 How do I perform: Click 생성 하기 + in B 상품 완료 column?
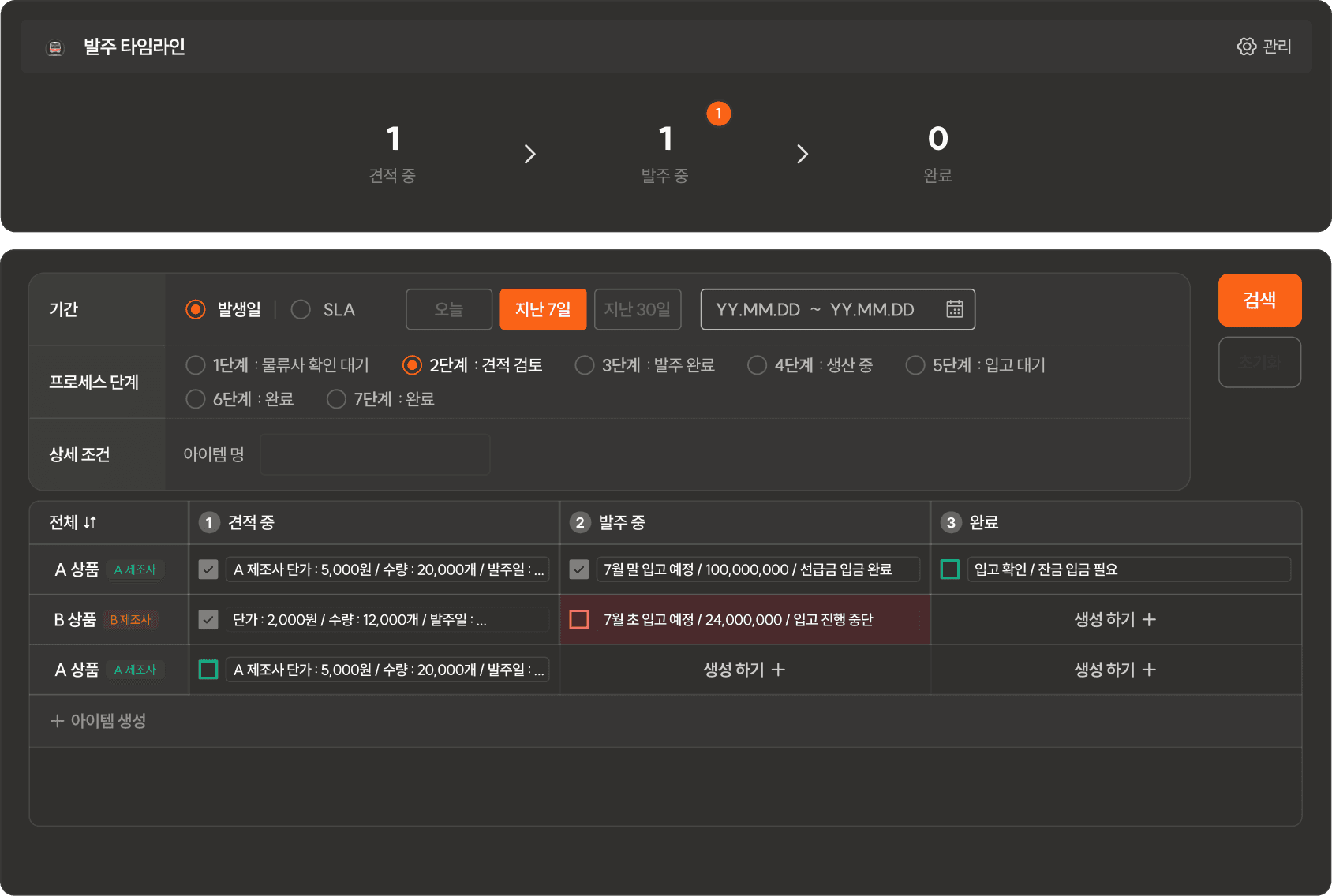tap(1115, 619)
